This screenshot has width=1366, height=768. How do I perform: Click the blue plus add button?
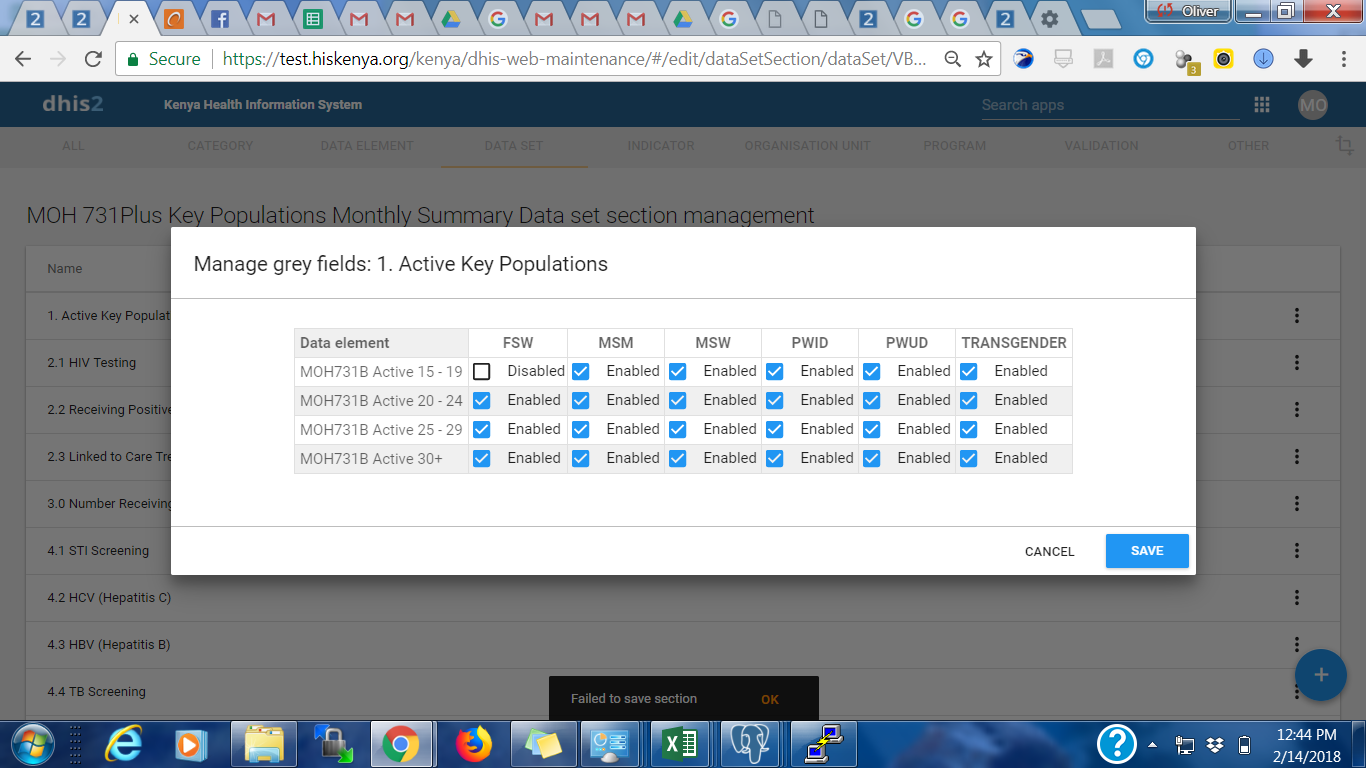pos(1321,675)
